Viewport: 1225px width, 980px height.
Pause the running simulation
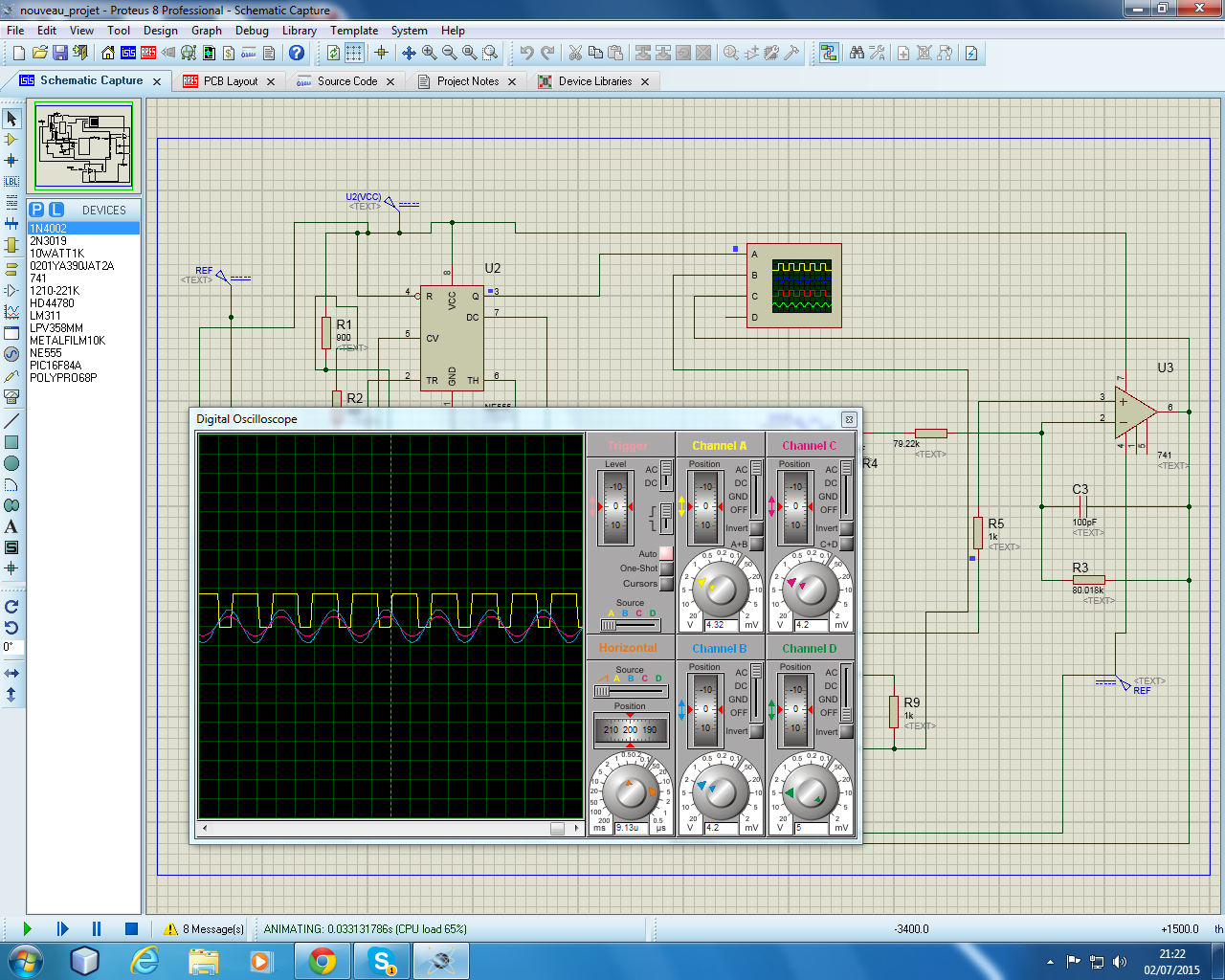pos(97,928)
